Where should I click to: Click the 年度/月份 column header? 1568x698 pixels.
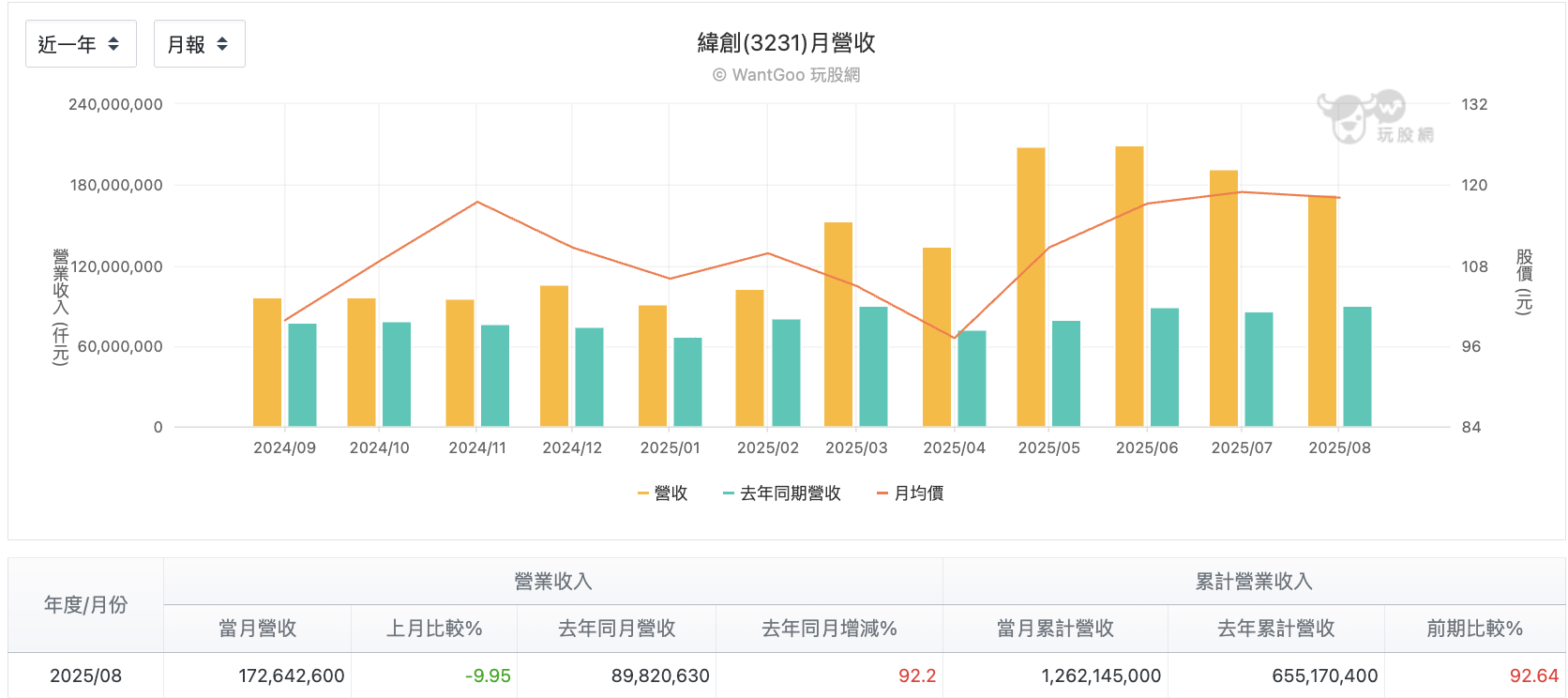point(85,605)
